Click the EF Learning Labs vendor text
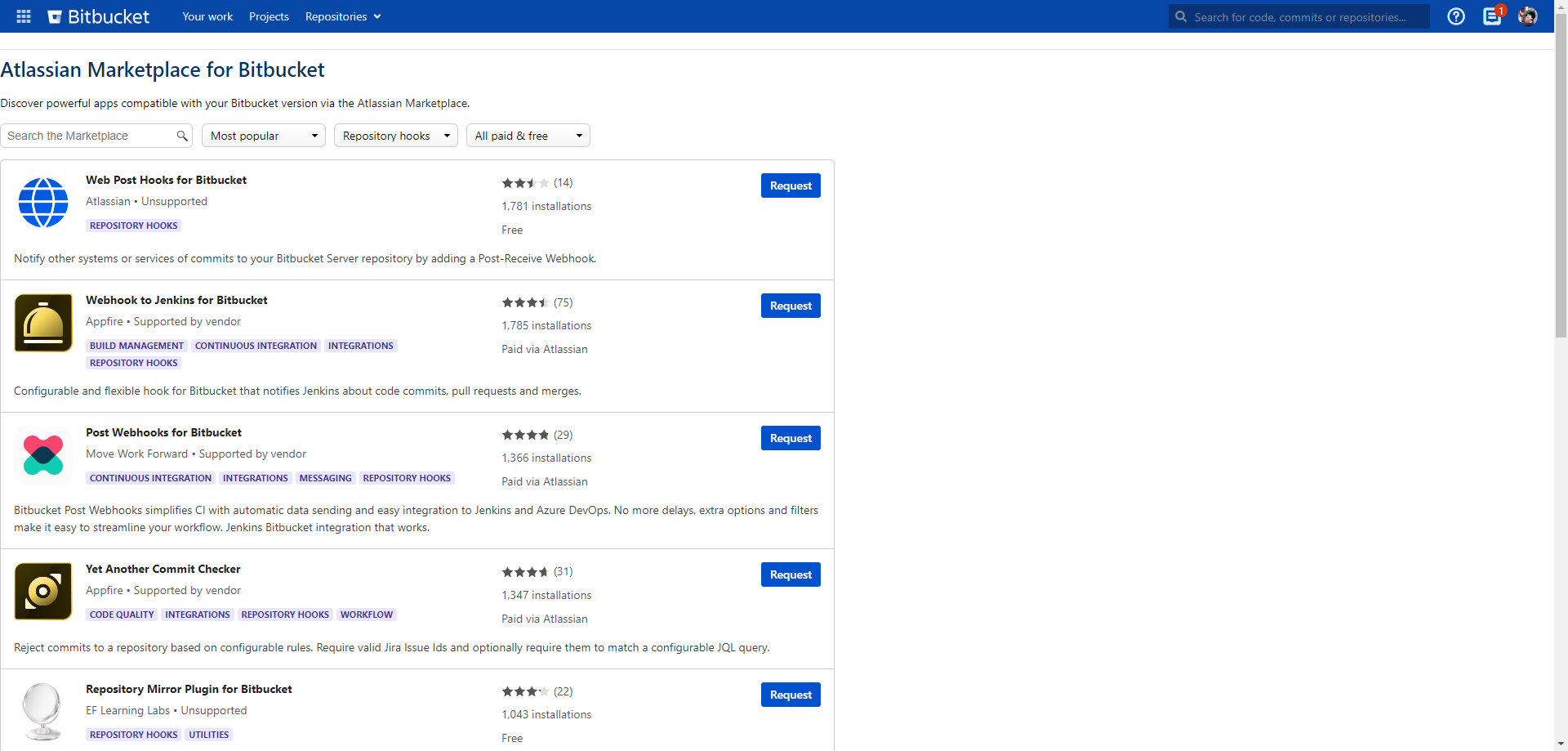Image resolution: width=1568 pixels, height=751 pixels. [x=128, y=710]
